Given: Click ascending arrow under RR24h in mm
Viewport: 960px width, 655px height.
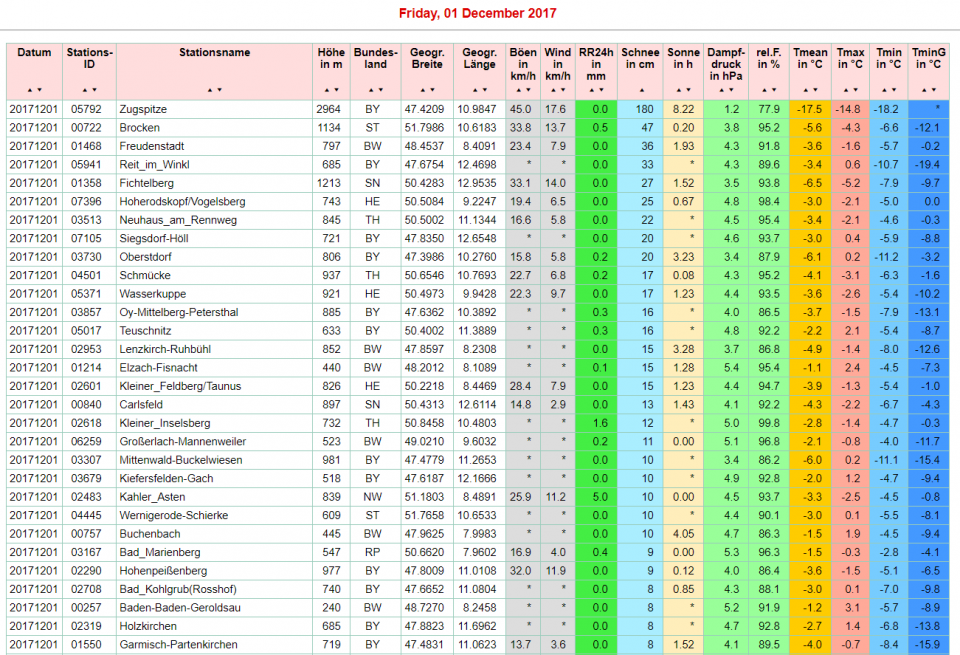Looking at the screenshot, I should tap(591, 90).
